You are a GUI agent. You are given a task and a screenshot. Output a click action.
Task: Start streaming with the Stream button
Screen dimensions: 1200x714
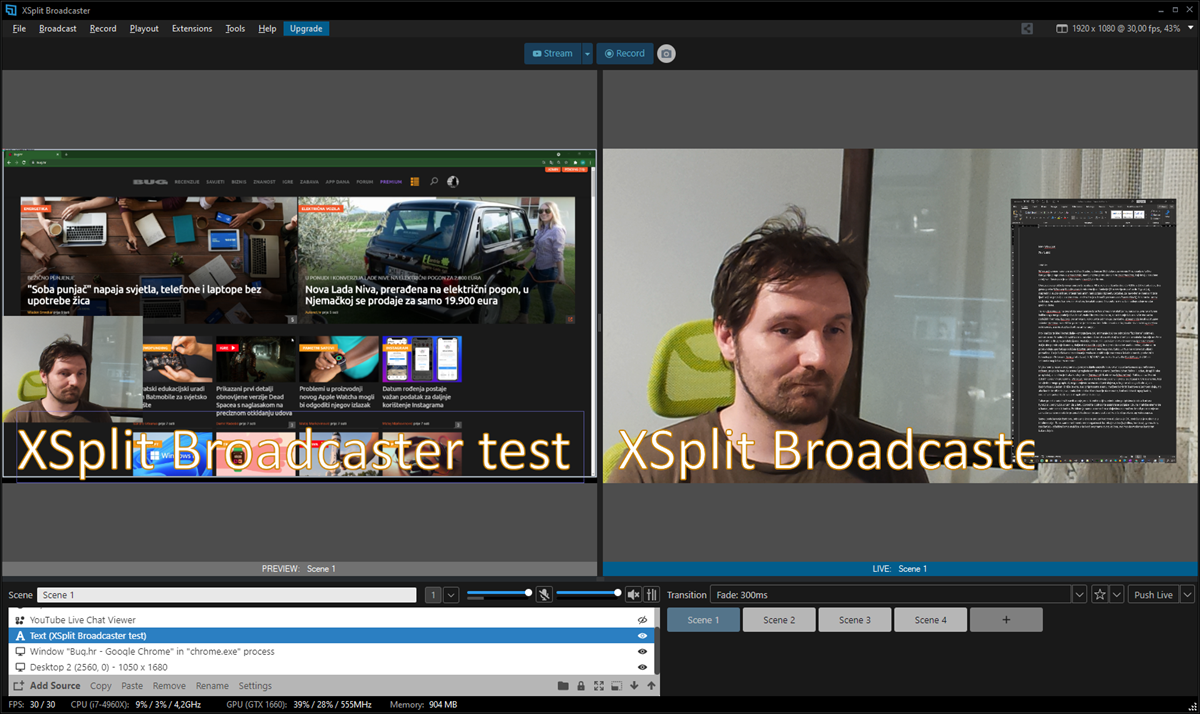click(553, 53)
